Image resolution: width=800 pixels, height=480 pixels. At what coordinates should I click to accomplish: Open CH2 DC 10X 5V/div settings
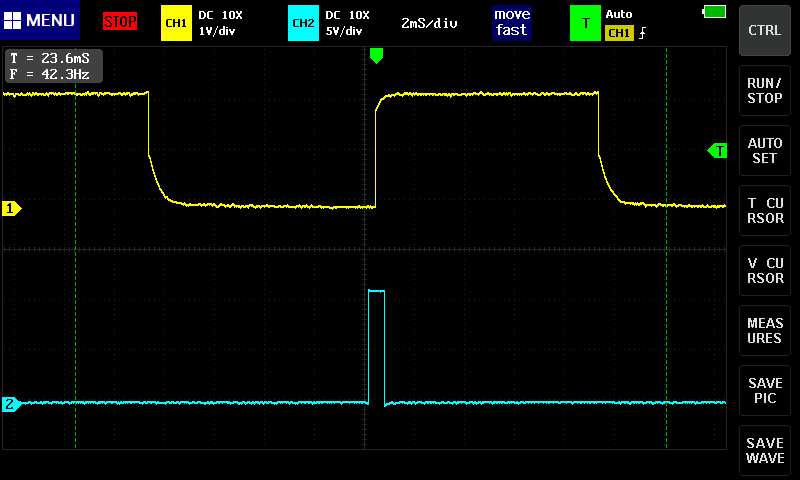click(347, 22)
